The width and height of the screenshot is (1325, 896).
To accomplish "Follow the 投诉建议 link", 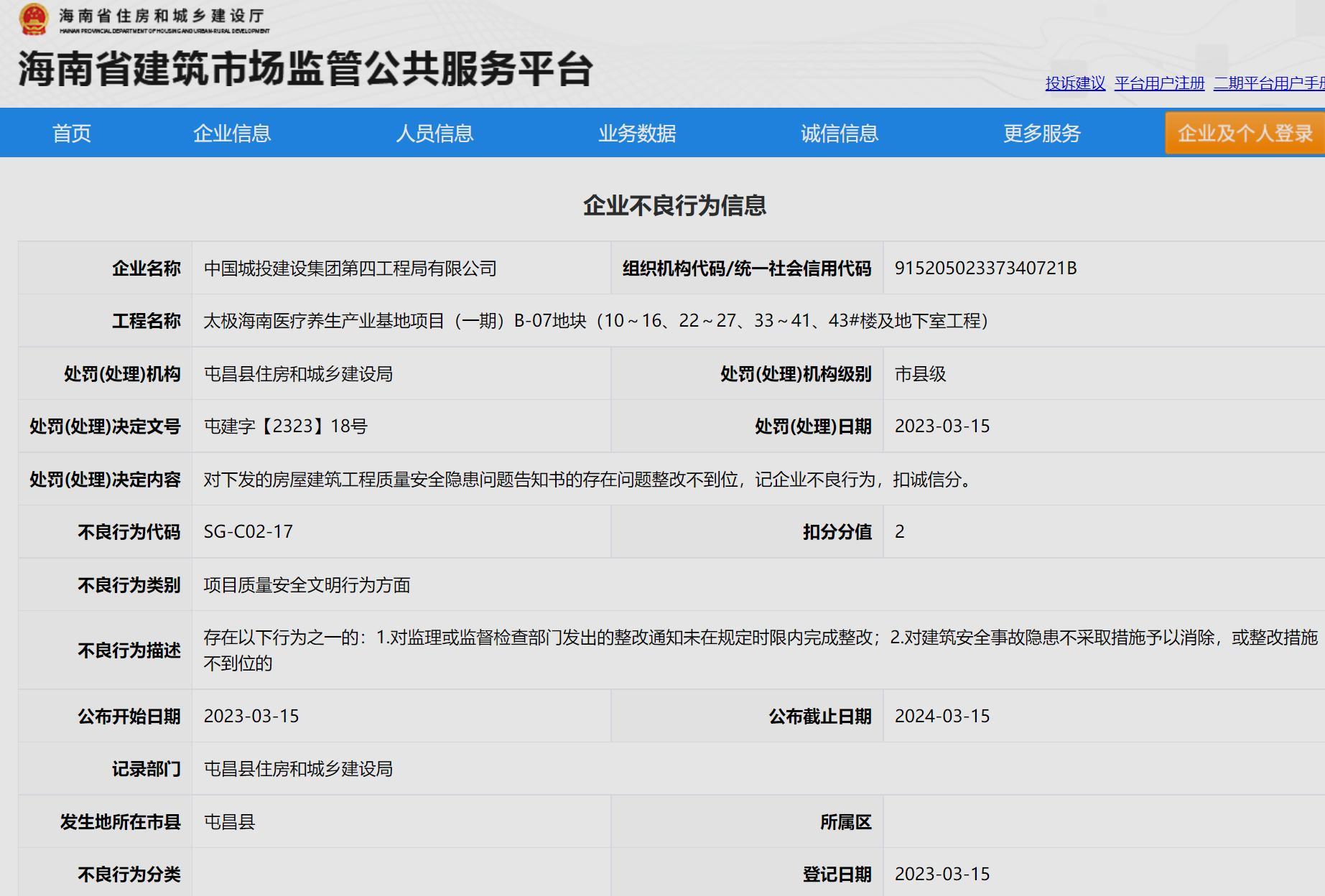I will point(1075,83).
